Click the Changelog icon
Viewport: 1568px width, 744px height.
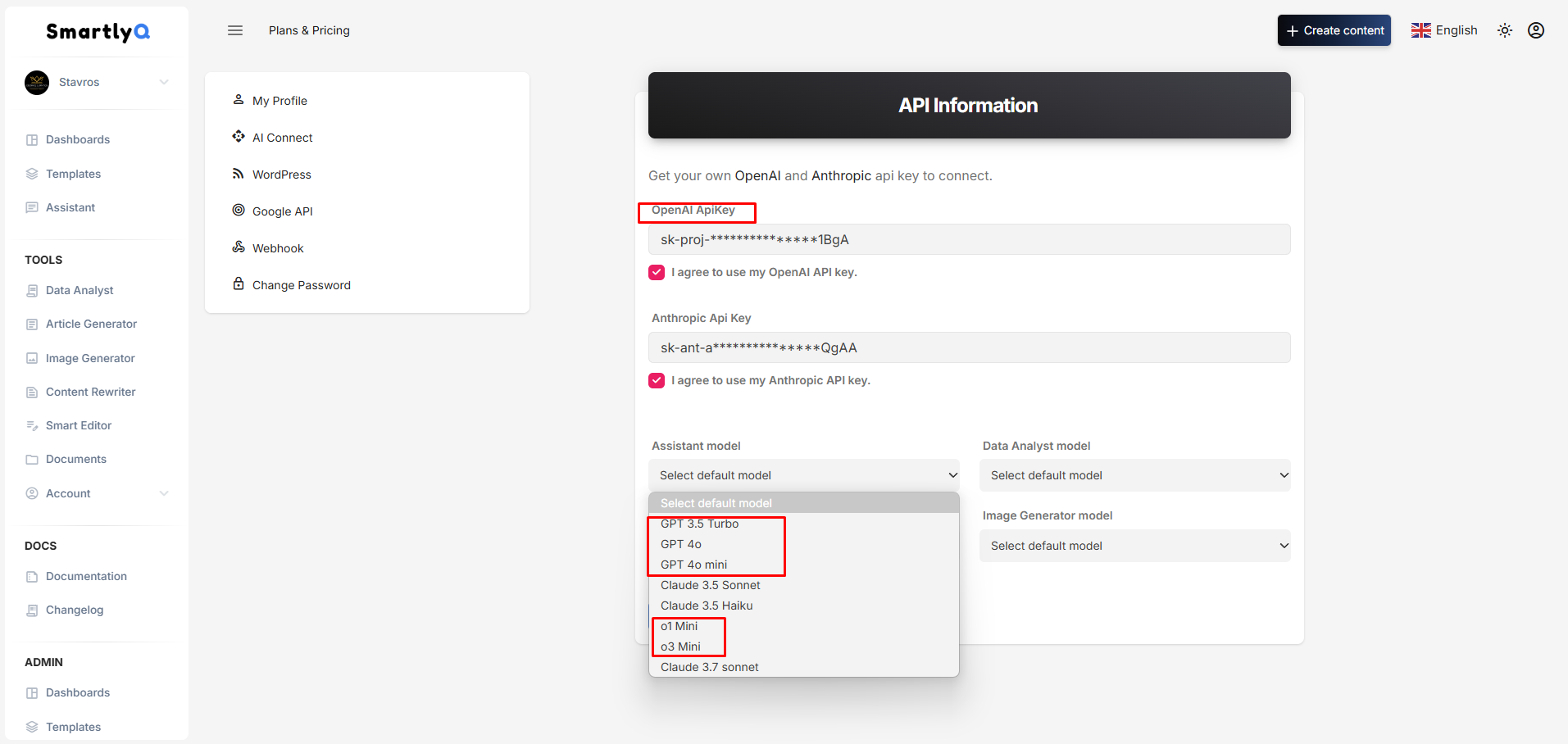(x=32, y=610)
